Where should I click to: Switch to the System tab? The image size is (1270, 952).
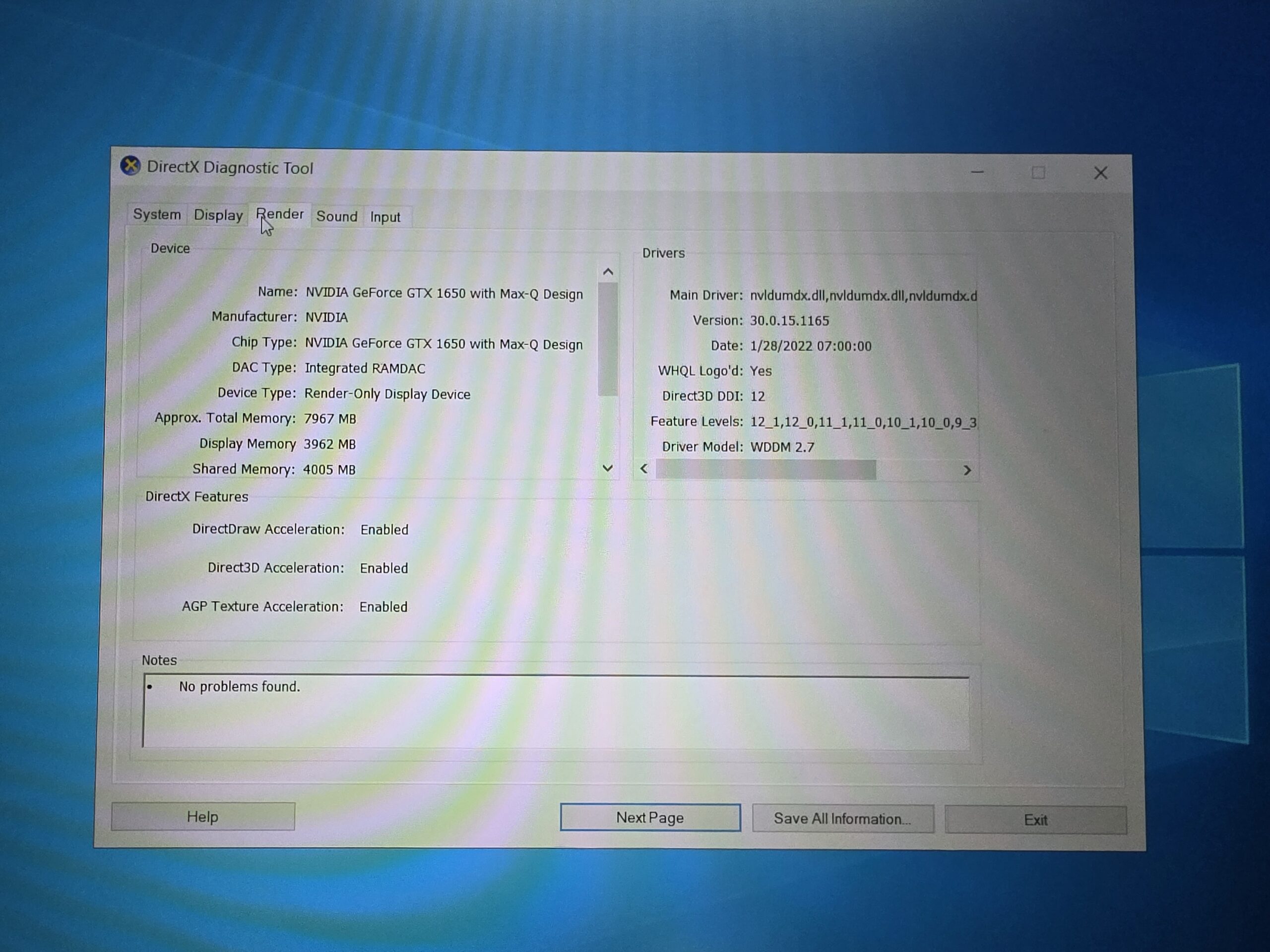tap(157, 215)
